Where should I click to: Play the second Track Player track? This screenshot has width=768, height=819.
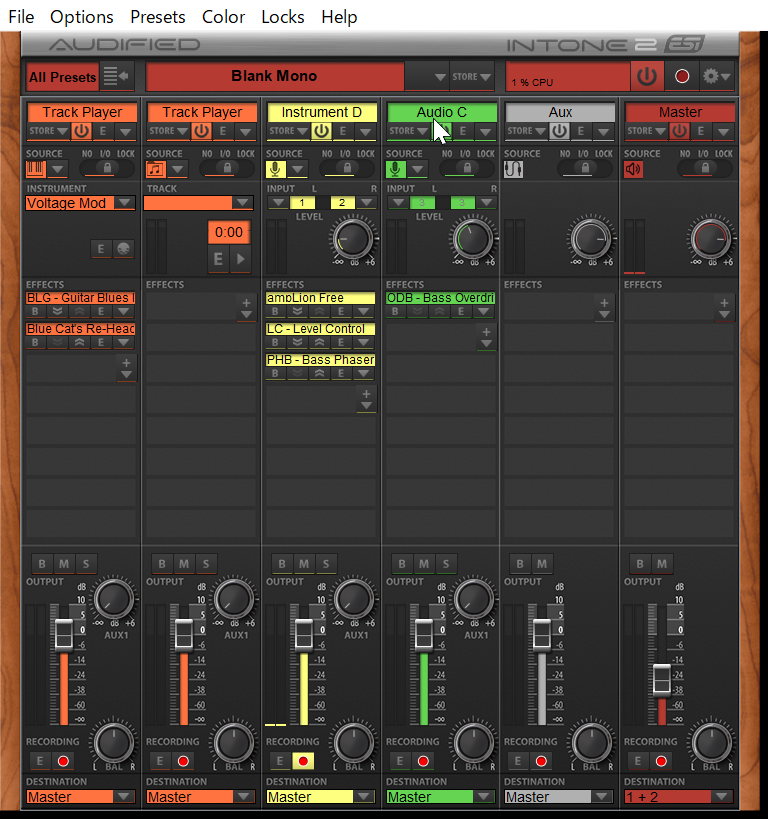click(x=240, y=259)
